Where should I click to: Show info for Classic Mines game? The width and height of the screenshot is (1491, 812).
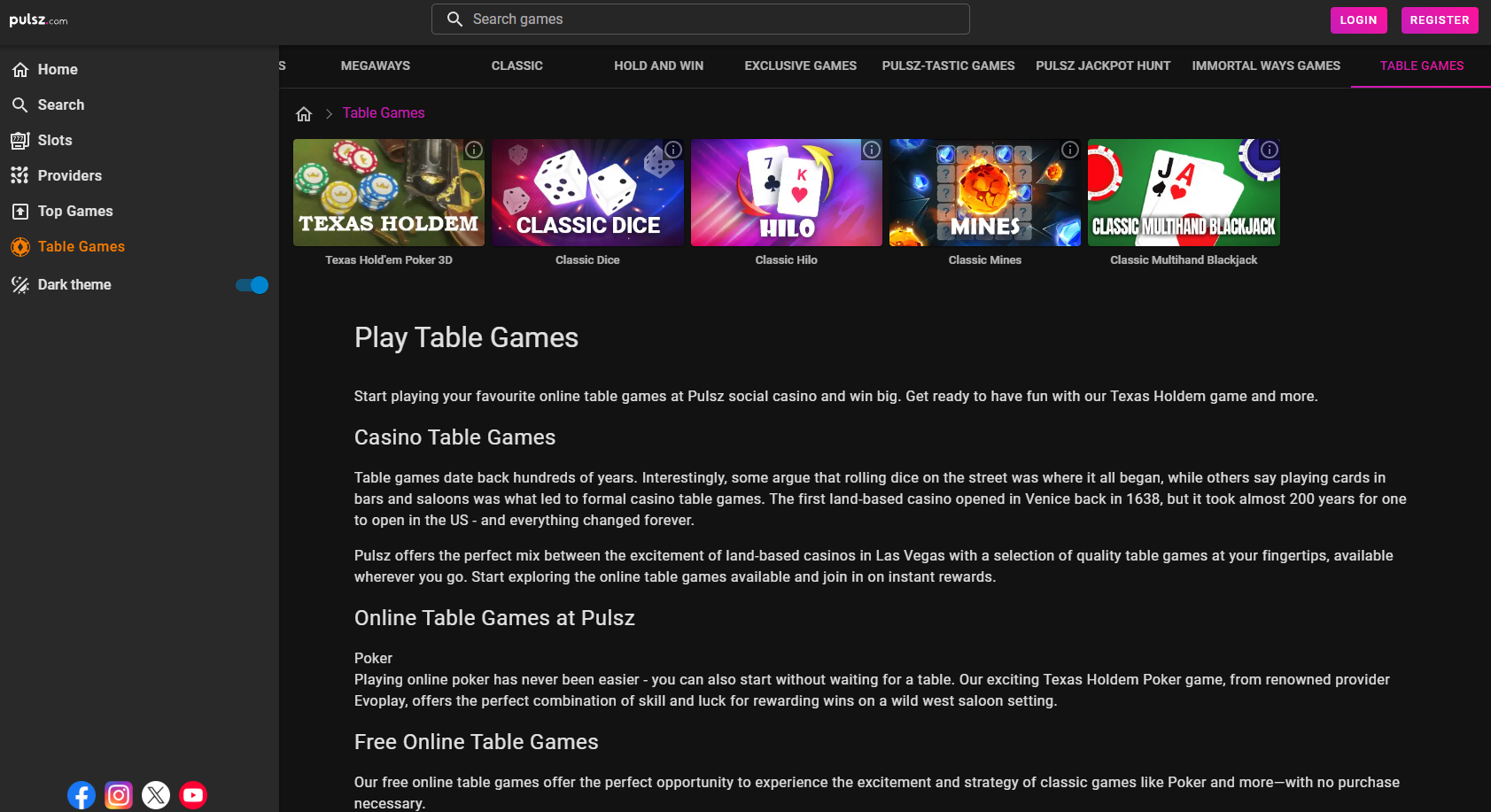tap(1070, 150)
